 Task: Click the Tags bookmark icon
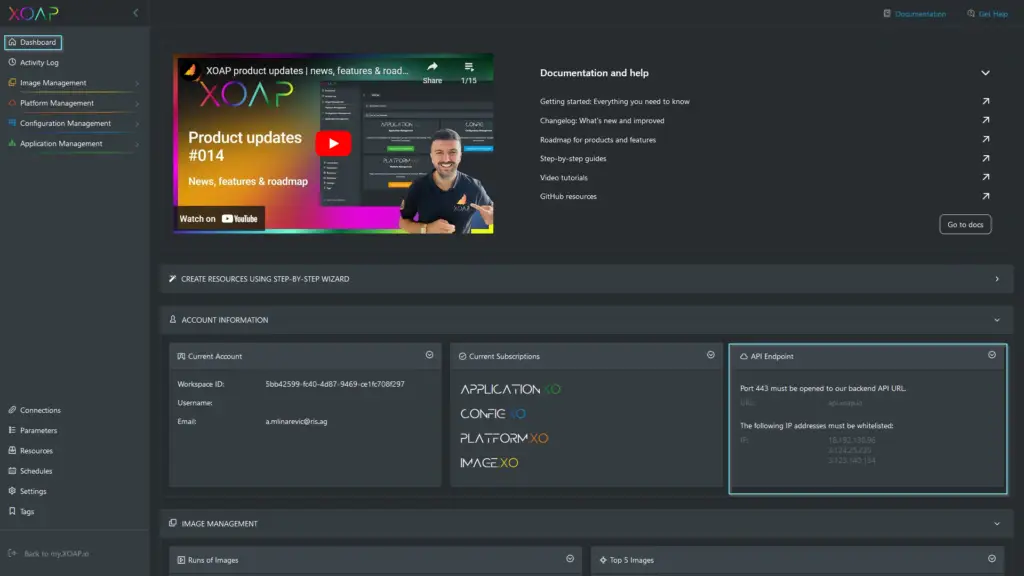point(12,511)
